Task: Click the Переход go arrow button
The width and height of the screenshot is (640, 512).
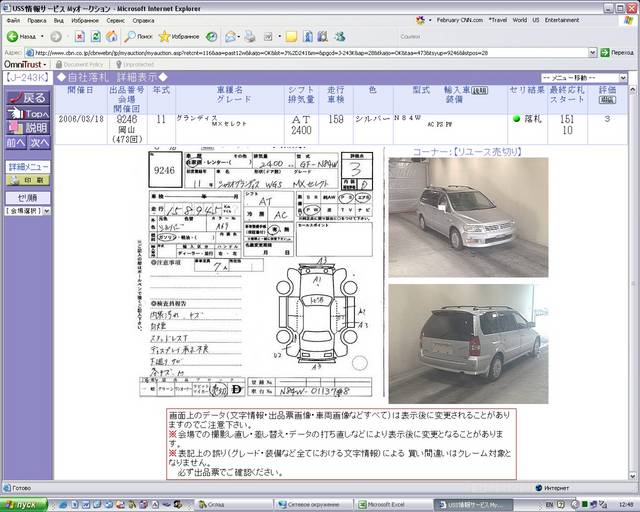Action: (x=605, y=52)
